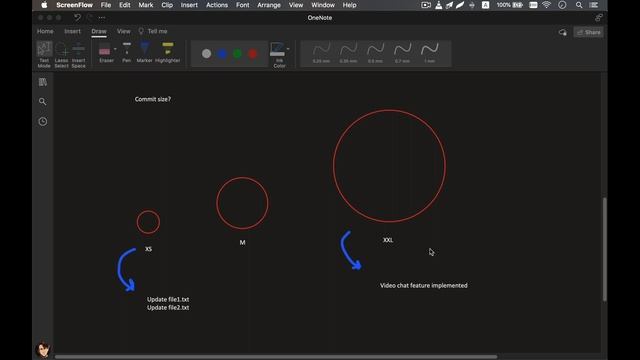Click the "M" label
Screen dimensions: 640x360
tap(242, 242)
